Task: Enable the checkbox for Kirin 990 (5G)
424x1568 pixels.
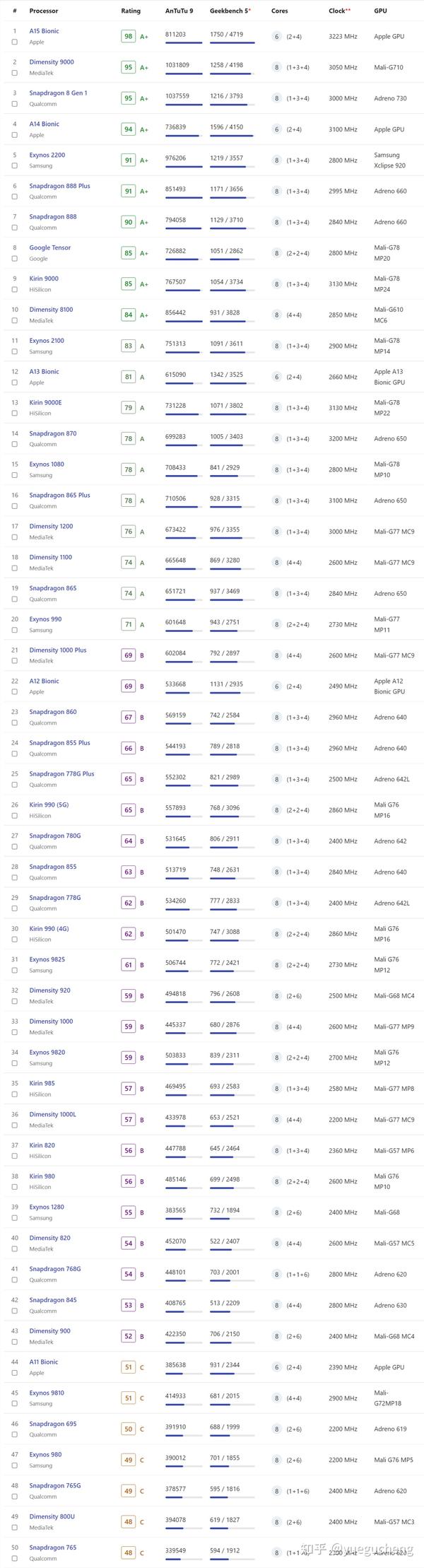Action: 15,816
